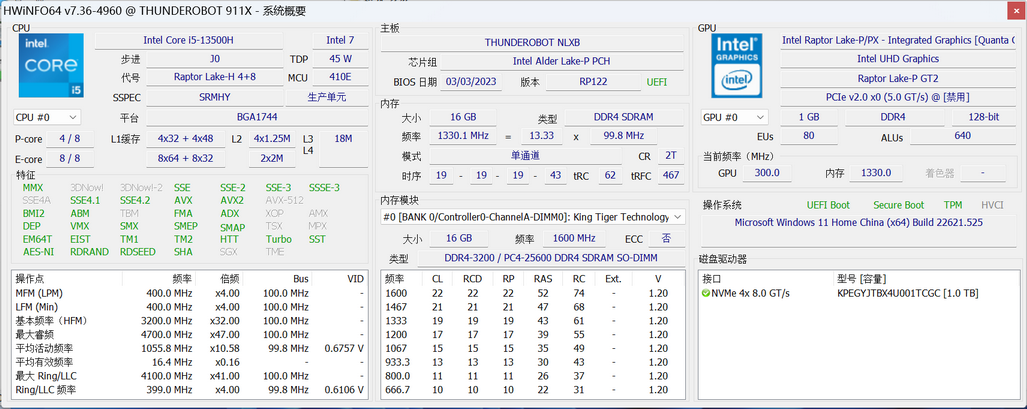Click the memory frequency 1330.1 MHz value
The image size is (1027, 409).
[x=462, y=136]
